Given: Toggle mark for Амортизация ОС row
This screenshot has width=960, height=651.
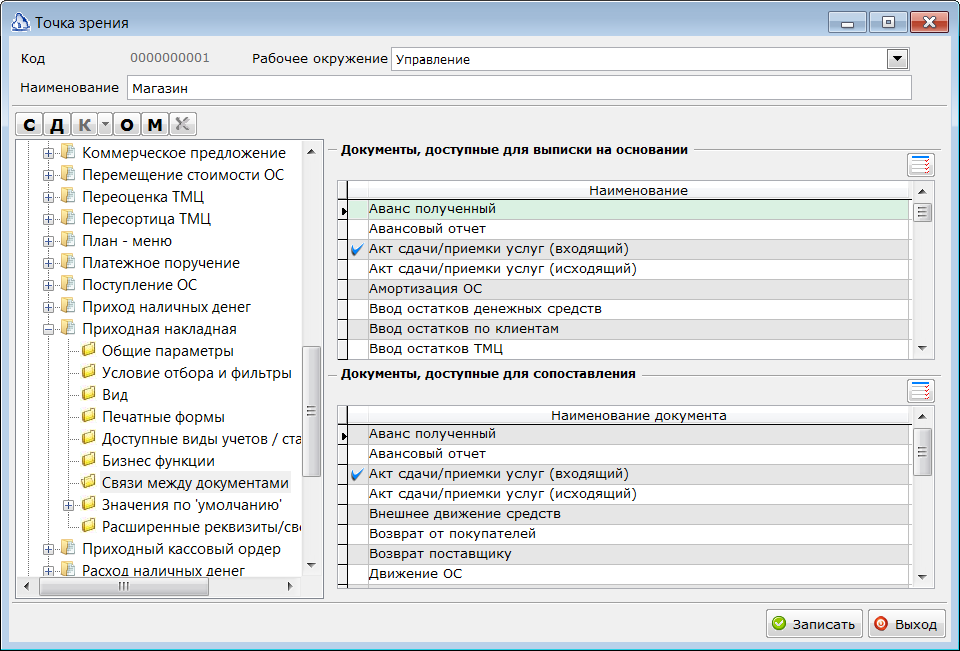Looking at the screenshot, I should (x=358, y=289).
